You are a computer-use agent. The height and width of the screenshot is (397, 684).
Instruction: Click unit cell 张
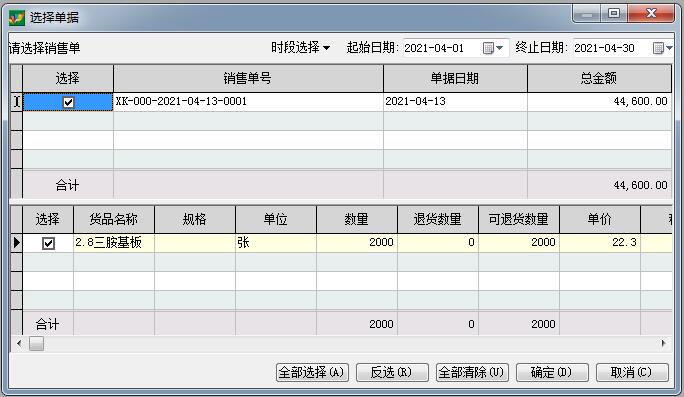(276, 243)
